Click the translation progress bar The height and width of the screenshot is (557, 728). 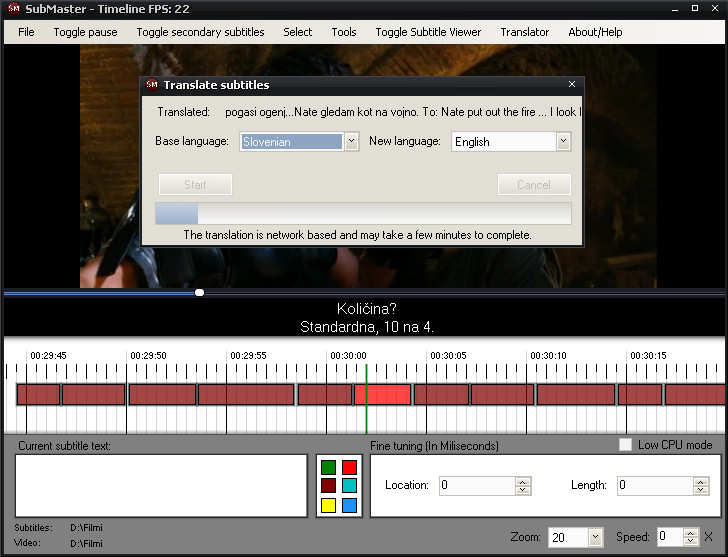[363, 214]
